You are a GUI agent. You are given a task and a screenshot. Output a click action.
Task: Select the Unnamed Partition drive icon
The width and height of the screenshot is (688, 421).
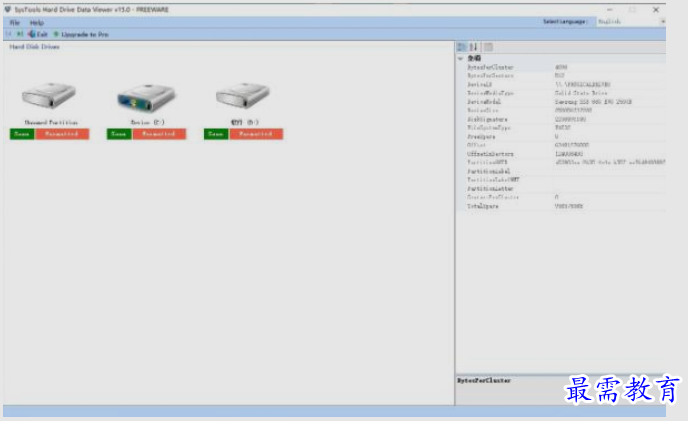pos(49,95)
